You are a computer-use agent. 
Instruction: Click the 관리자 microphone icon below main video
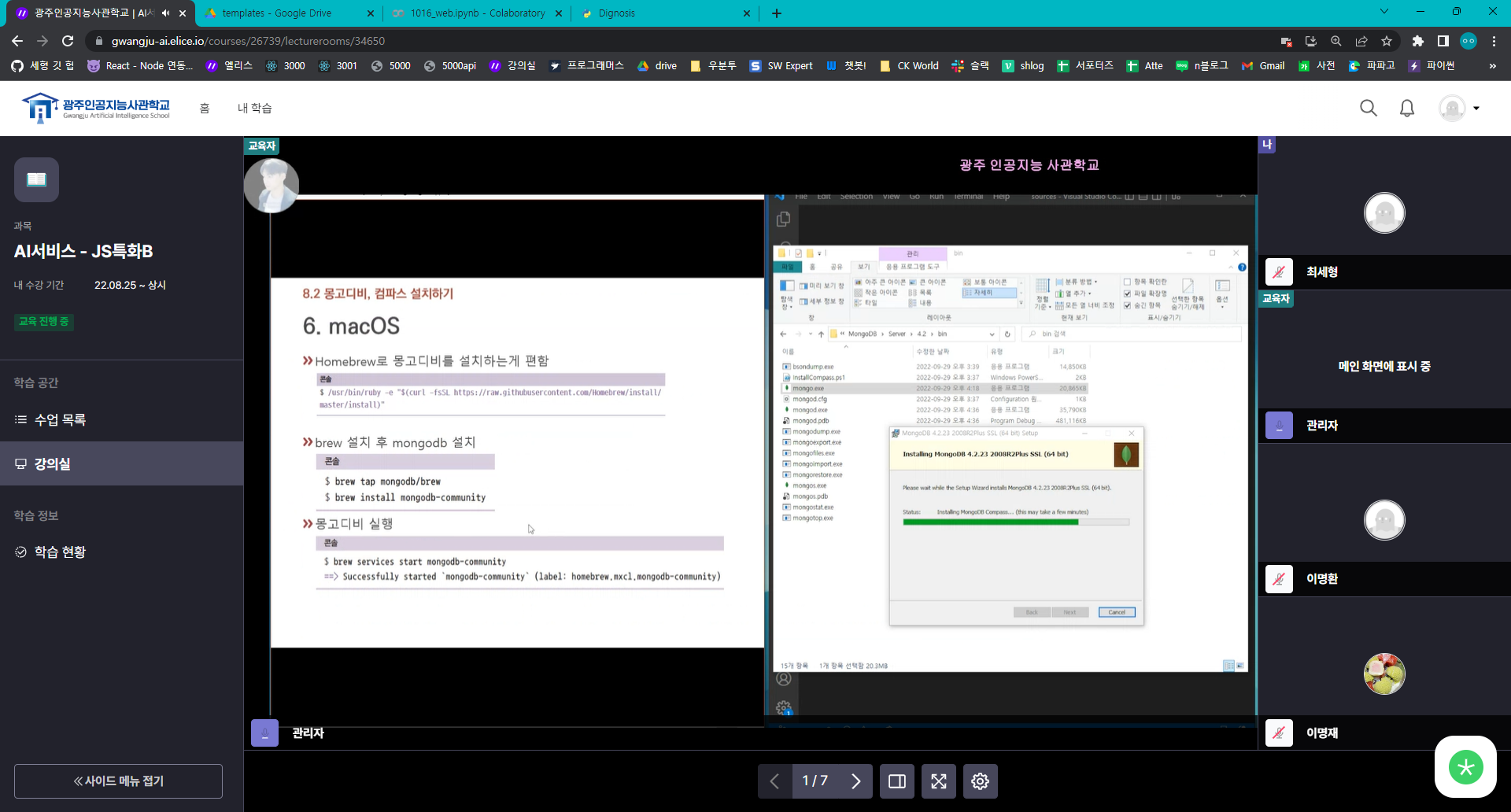264,733
